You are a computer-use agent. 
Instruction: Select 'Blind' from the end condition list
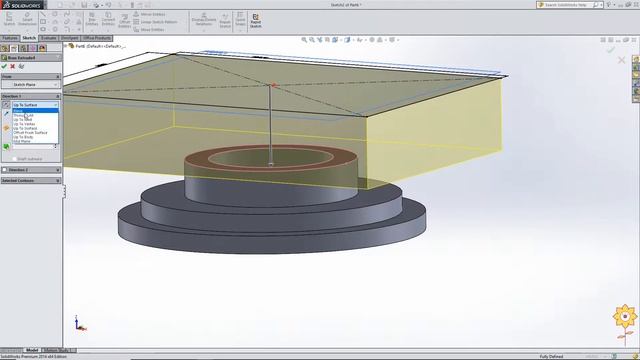(x=36, y=111)
